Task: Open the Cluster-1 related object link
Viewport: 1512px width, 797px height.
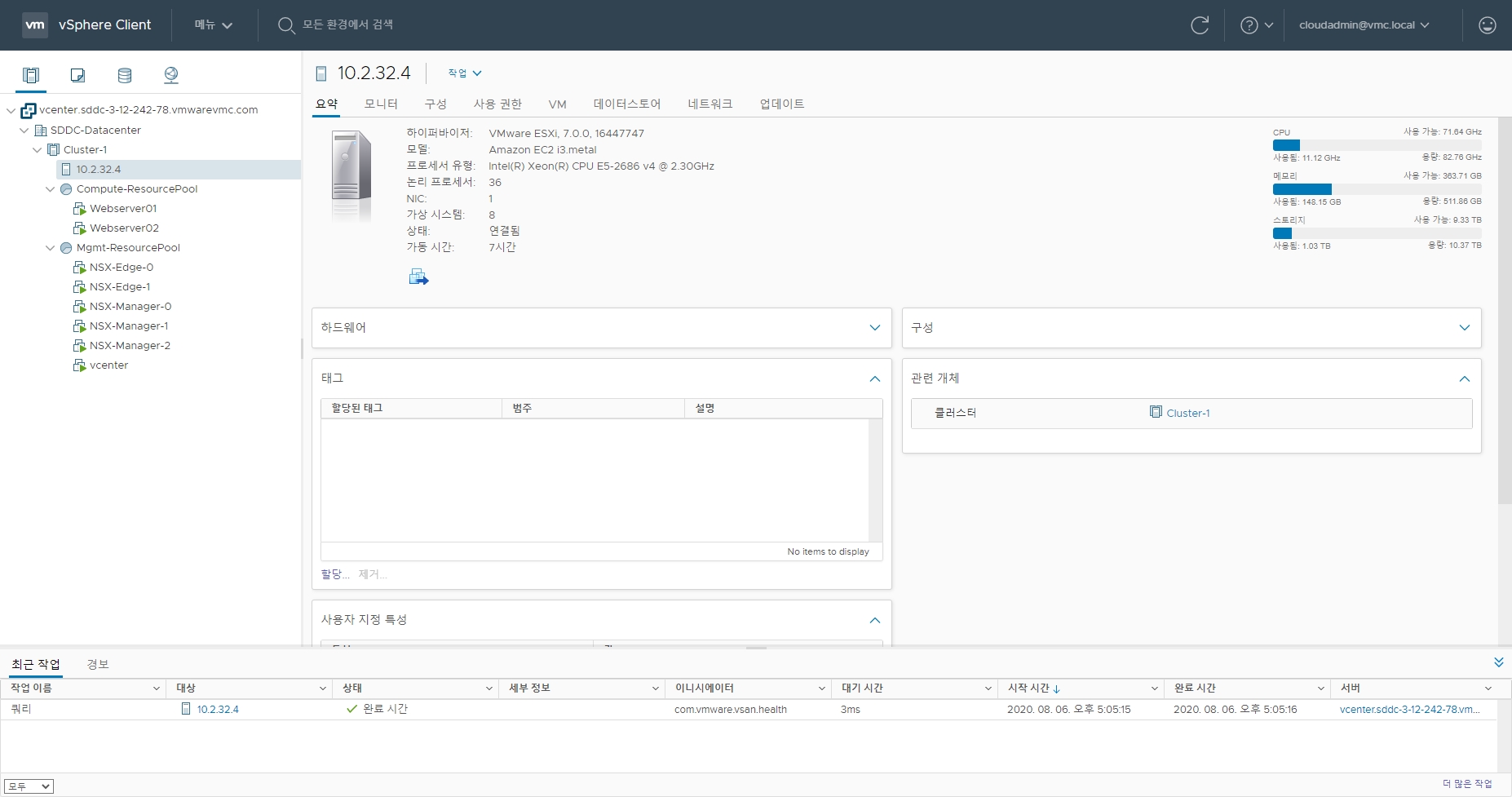Action: (1187, 413)
